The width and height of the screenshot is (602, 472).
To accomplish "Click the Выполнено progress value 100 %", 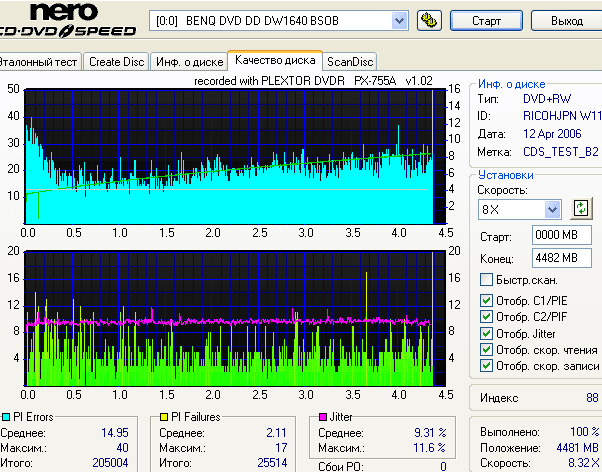I will (585, 432).
